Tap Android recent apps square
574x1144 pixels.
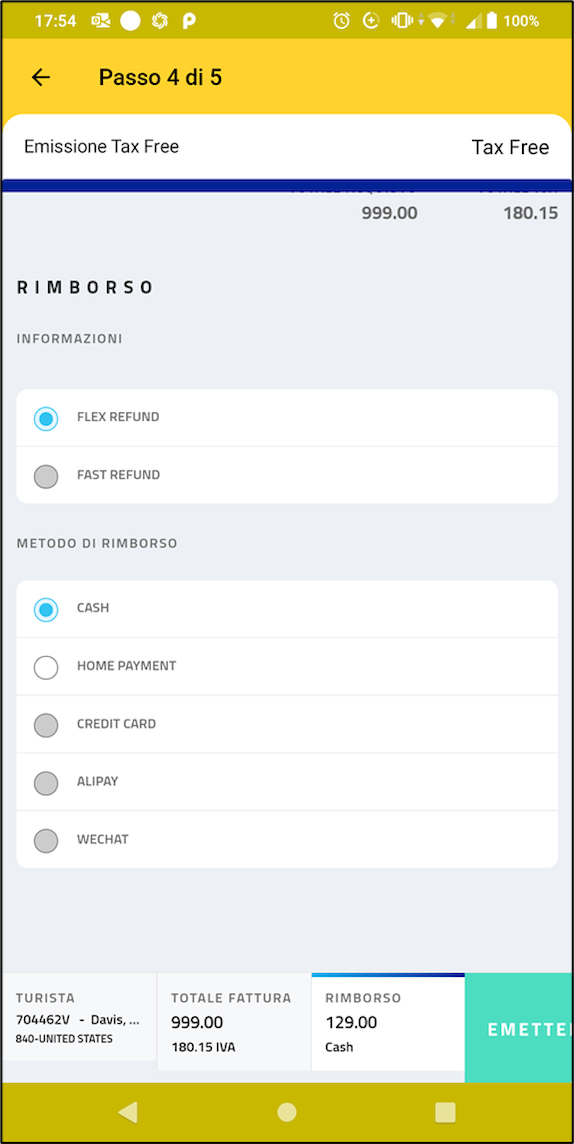click(x=445, y=1111)
